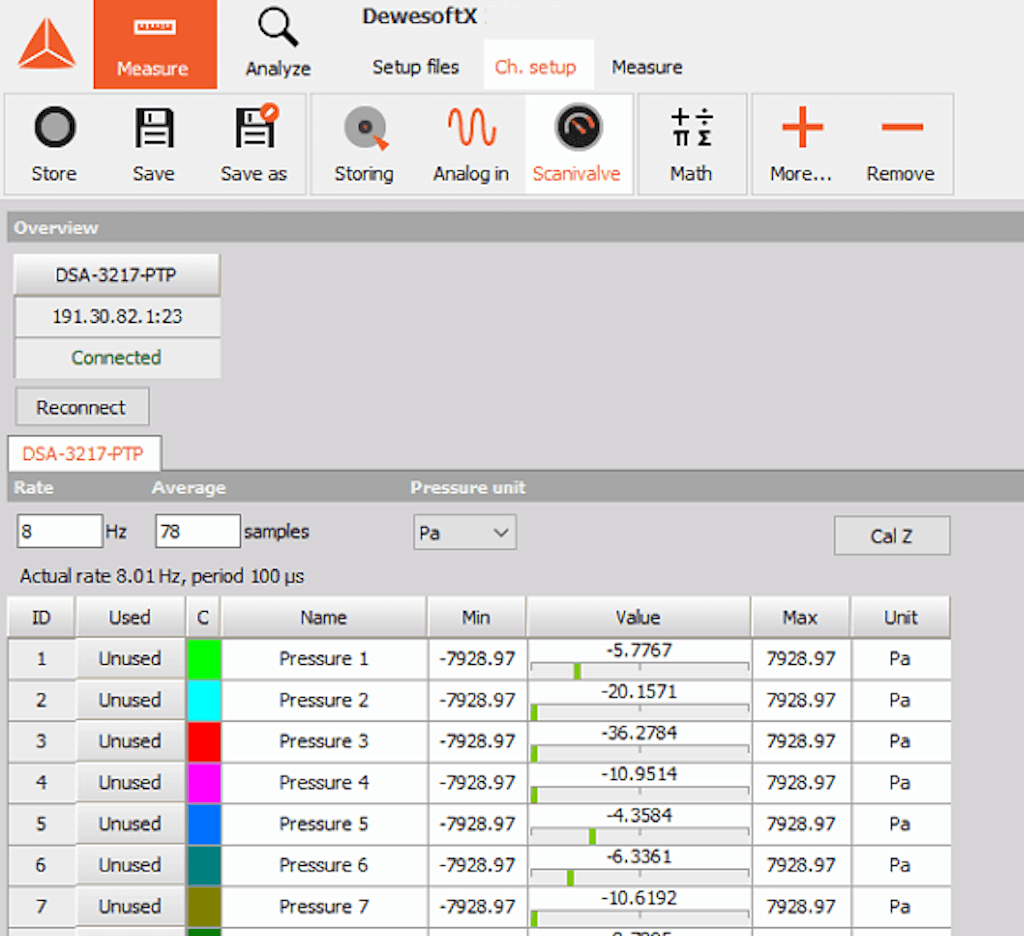Click cyan color swatch of Pressure 2
This screenshot has width=1024, height=936.
(204, 700)
